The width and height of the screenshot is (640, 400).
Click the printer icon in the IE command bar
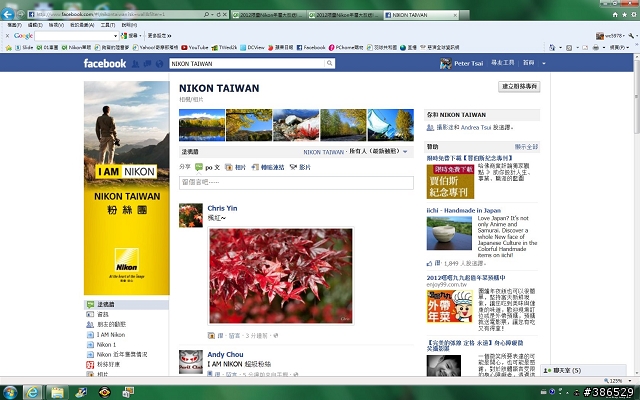coord(596,47)
